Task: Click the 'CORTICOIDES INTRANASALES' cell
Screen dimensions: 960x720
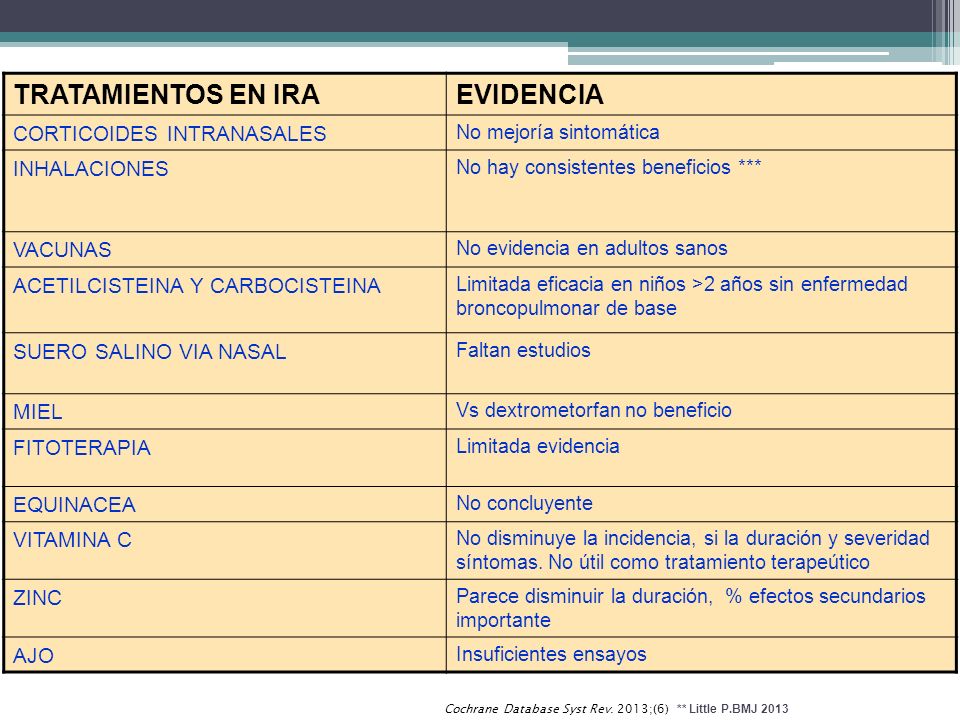Action: click(x=225, y=133)
